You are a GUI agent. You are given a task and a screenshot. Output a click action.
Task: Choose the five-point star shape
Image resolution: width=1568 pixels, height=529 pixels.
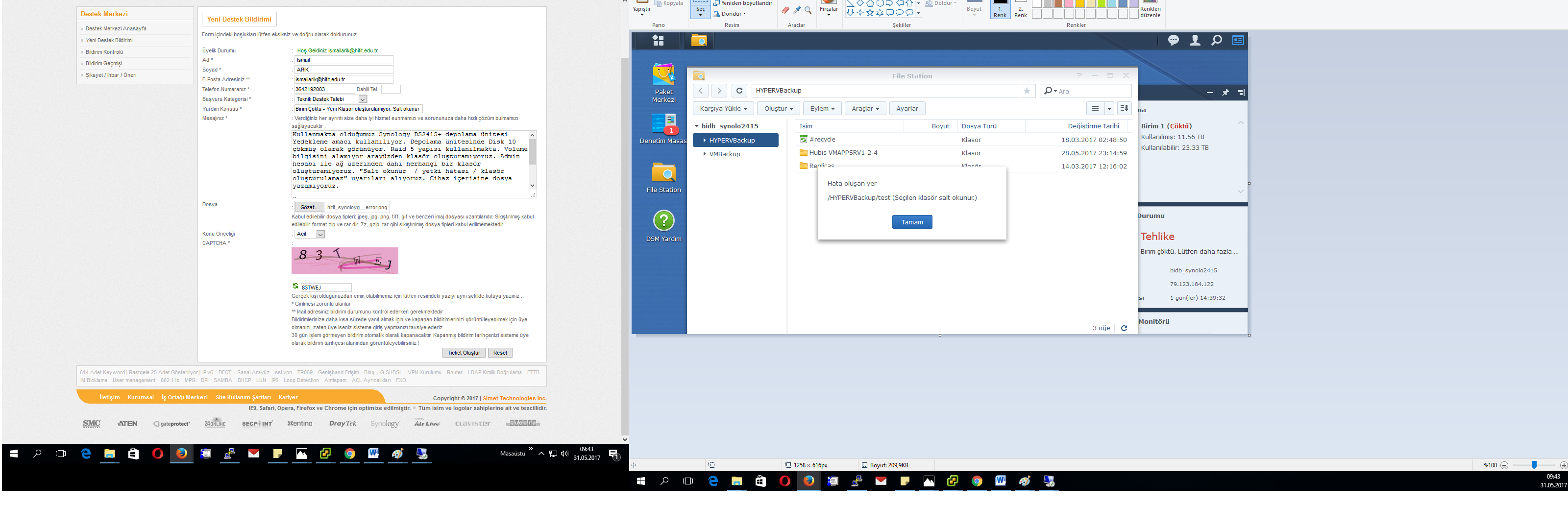(x=870, y=13)
